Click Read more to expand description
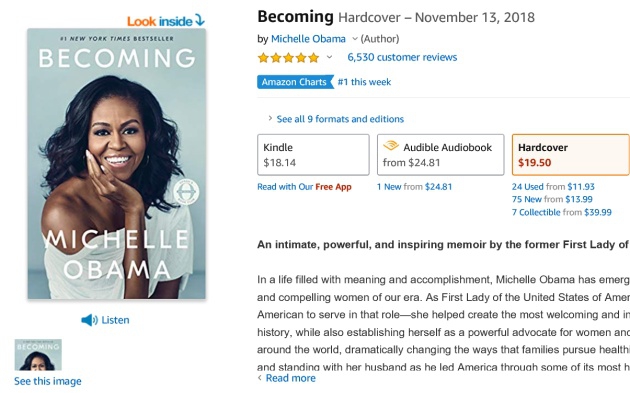630x393 pixels. click(x=290, y=378)
